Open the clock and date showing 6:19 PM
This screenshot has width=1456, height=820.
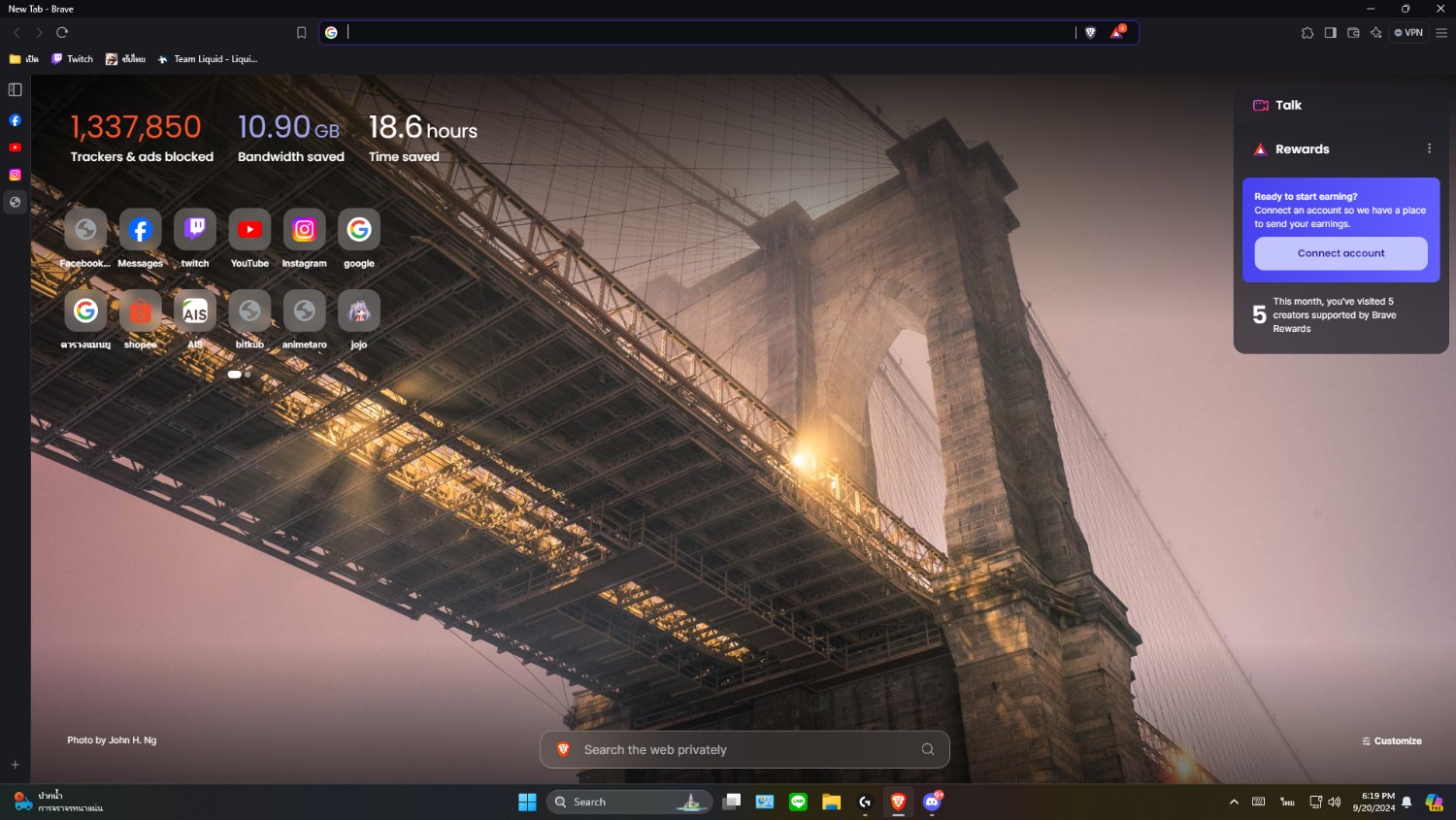point(1373,802)
